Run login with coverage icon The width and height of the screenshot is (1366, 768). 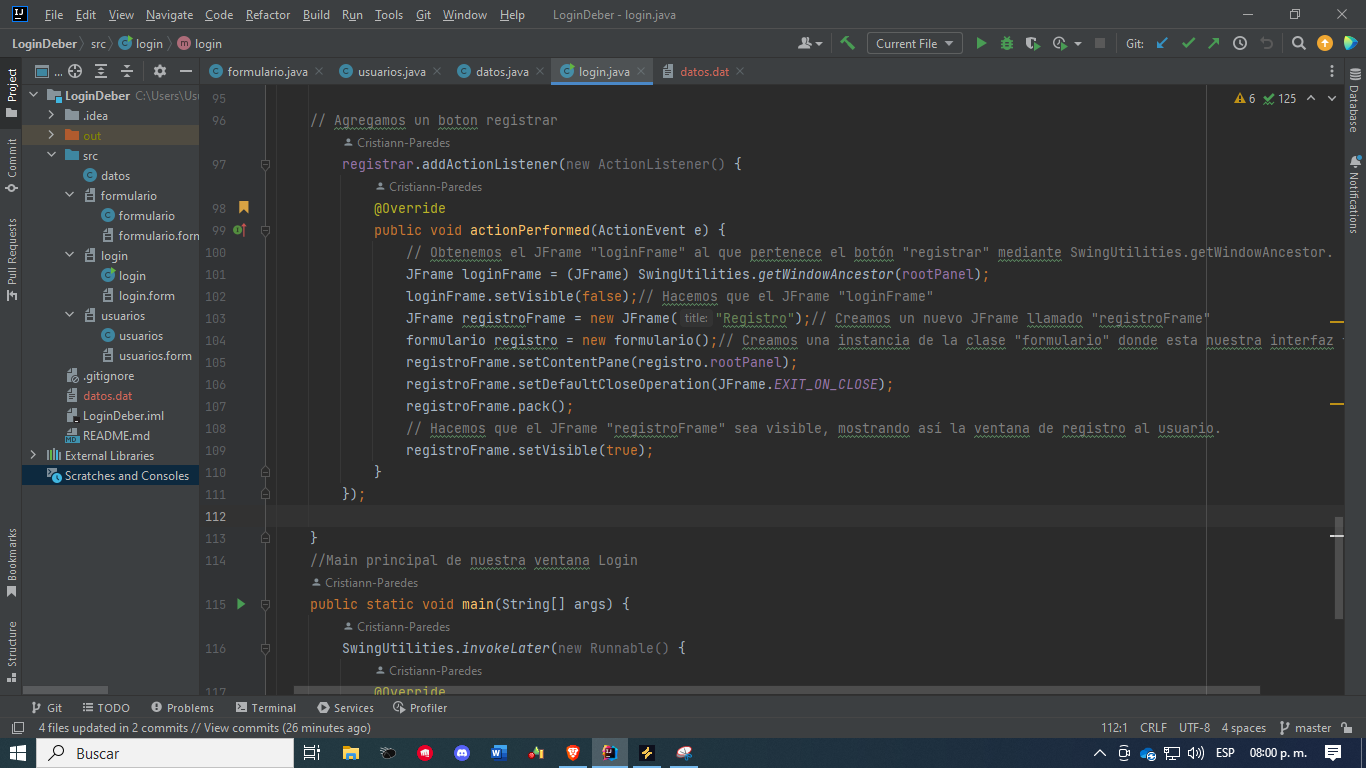(x=1031, y=43)
